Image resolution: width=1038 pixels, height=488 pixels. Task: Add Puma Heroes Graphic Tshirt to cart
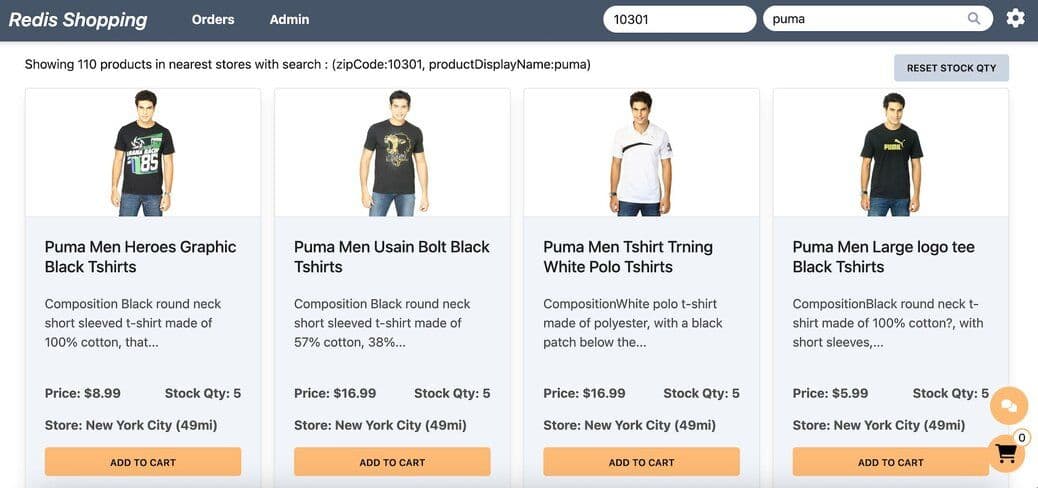coord(142,462)
